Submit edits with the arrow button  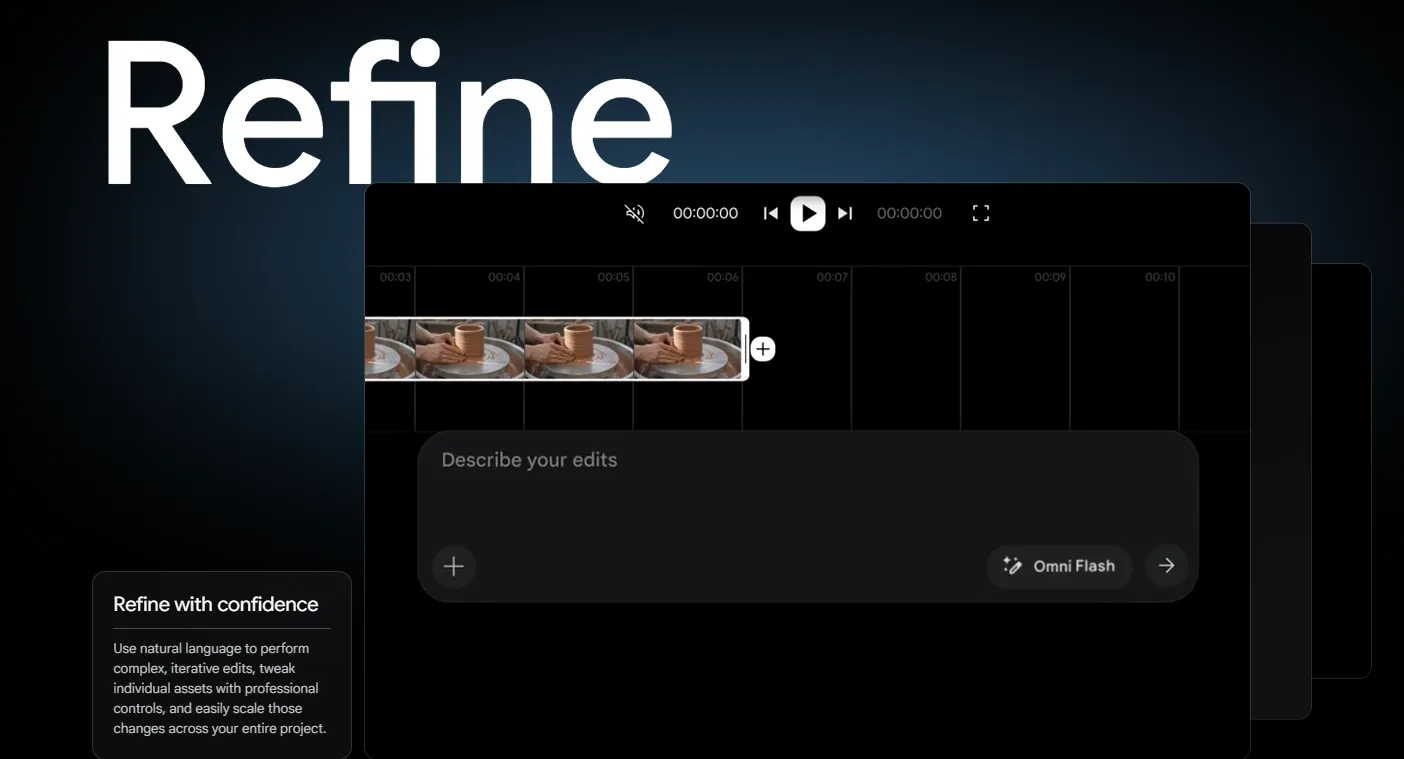tap(1166, 566)
